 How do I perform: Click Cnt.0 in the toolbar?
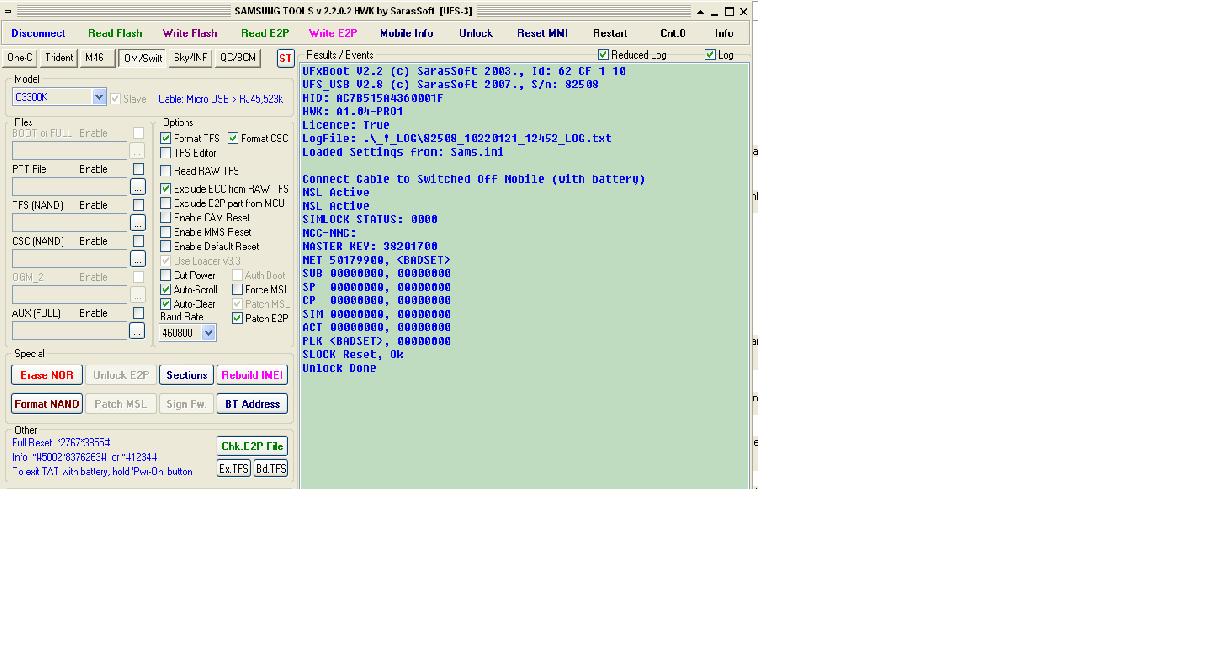673,33
